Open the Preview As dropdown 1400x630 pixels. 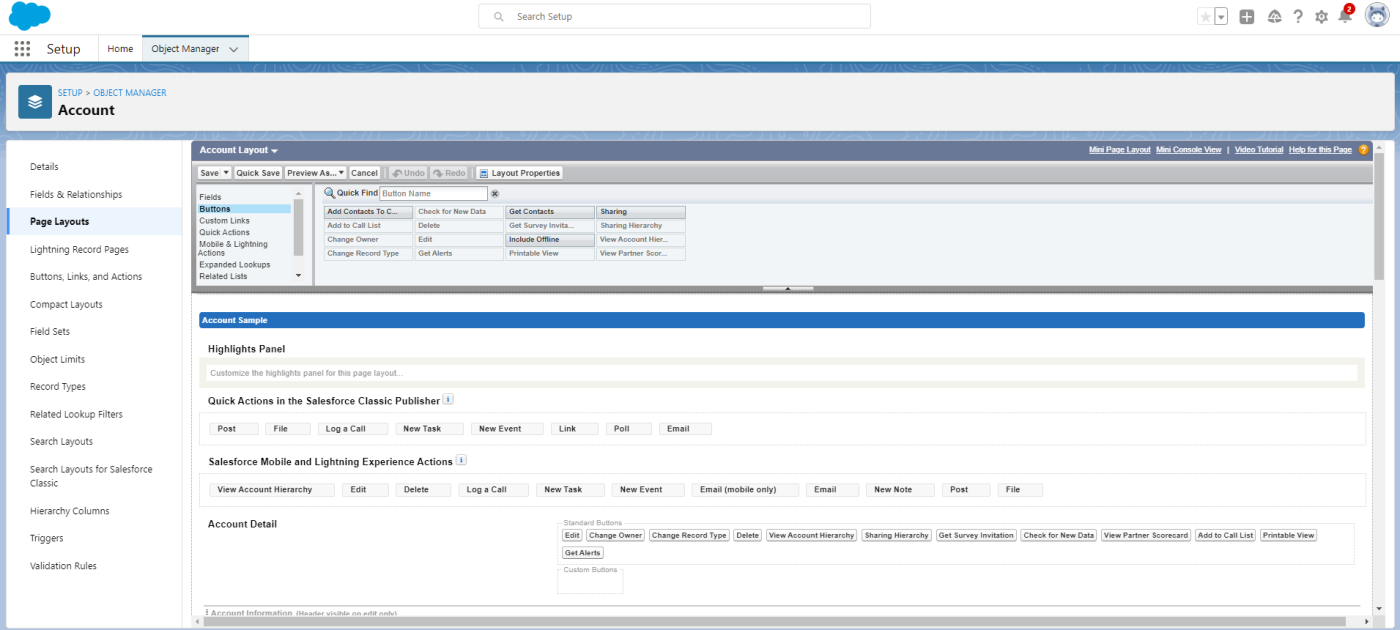(315, 173)
